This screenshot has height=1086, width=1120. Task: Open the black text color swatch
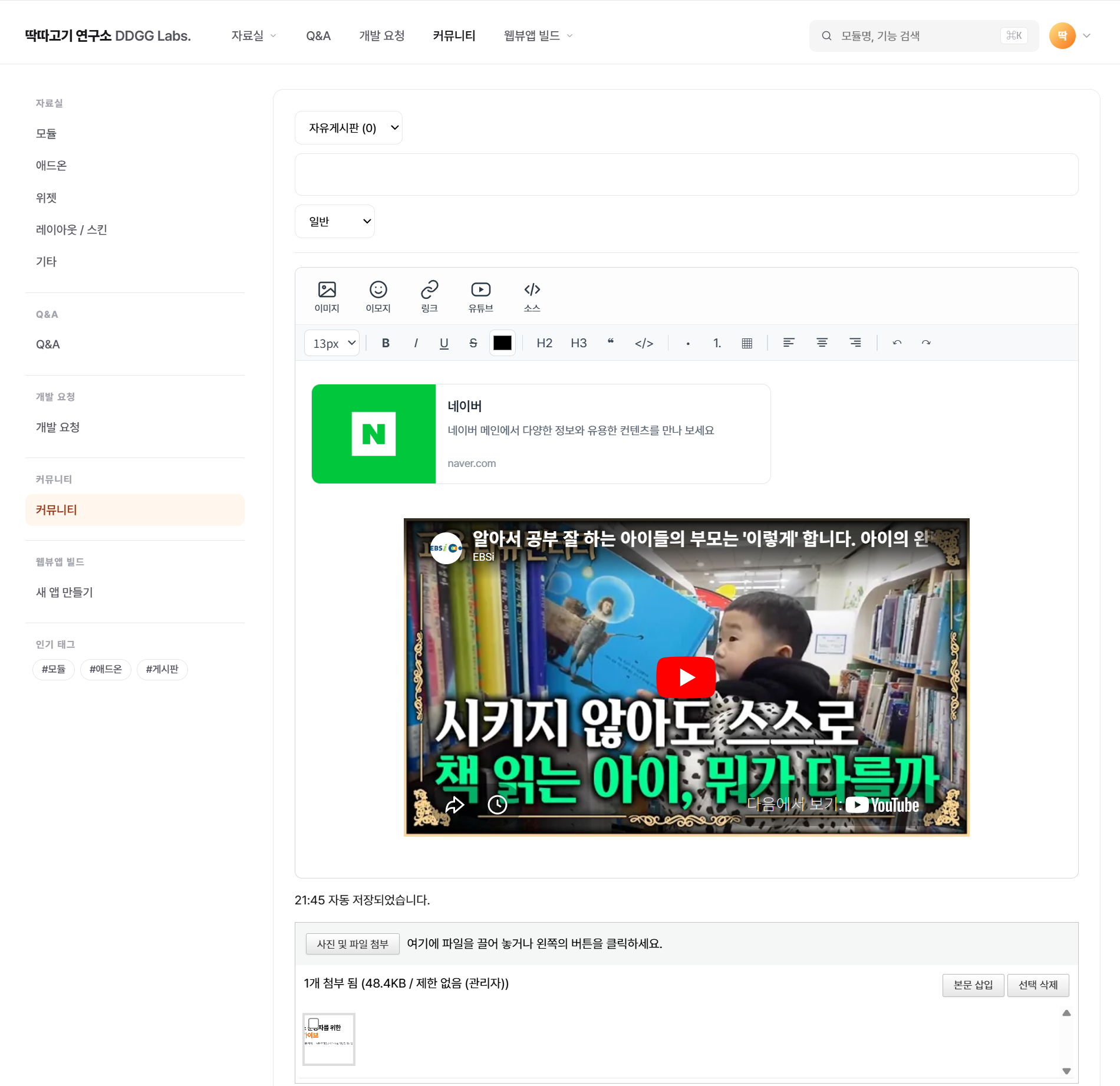coord(503,343)
